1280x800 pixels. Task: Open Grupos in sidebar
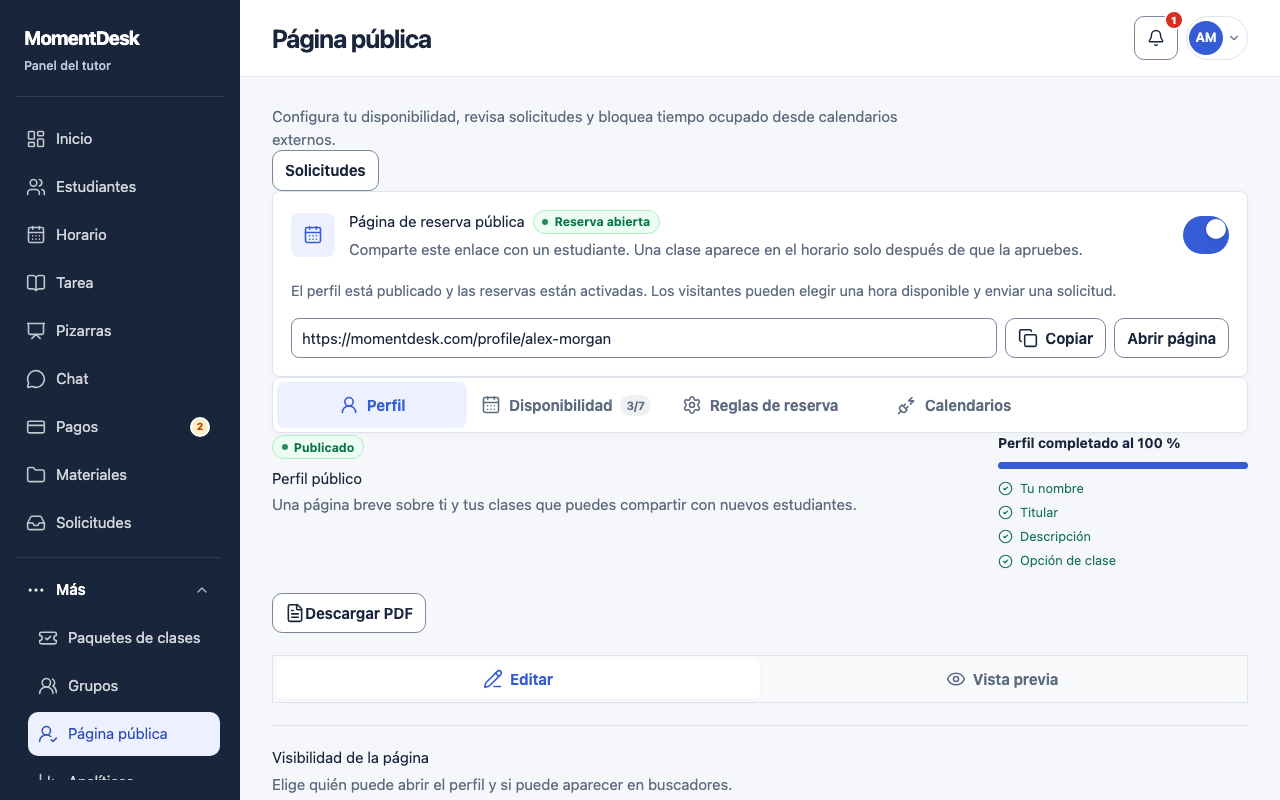coord(124,686)
